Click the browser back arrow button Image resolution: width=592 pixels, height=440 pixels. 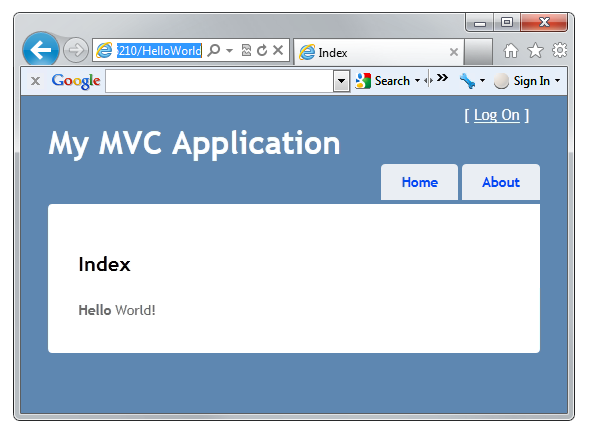[41, 49]
